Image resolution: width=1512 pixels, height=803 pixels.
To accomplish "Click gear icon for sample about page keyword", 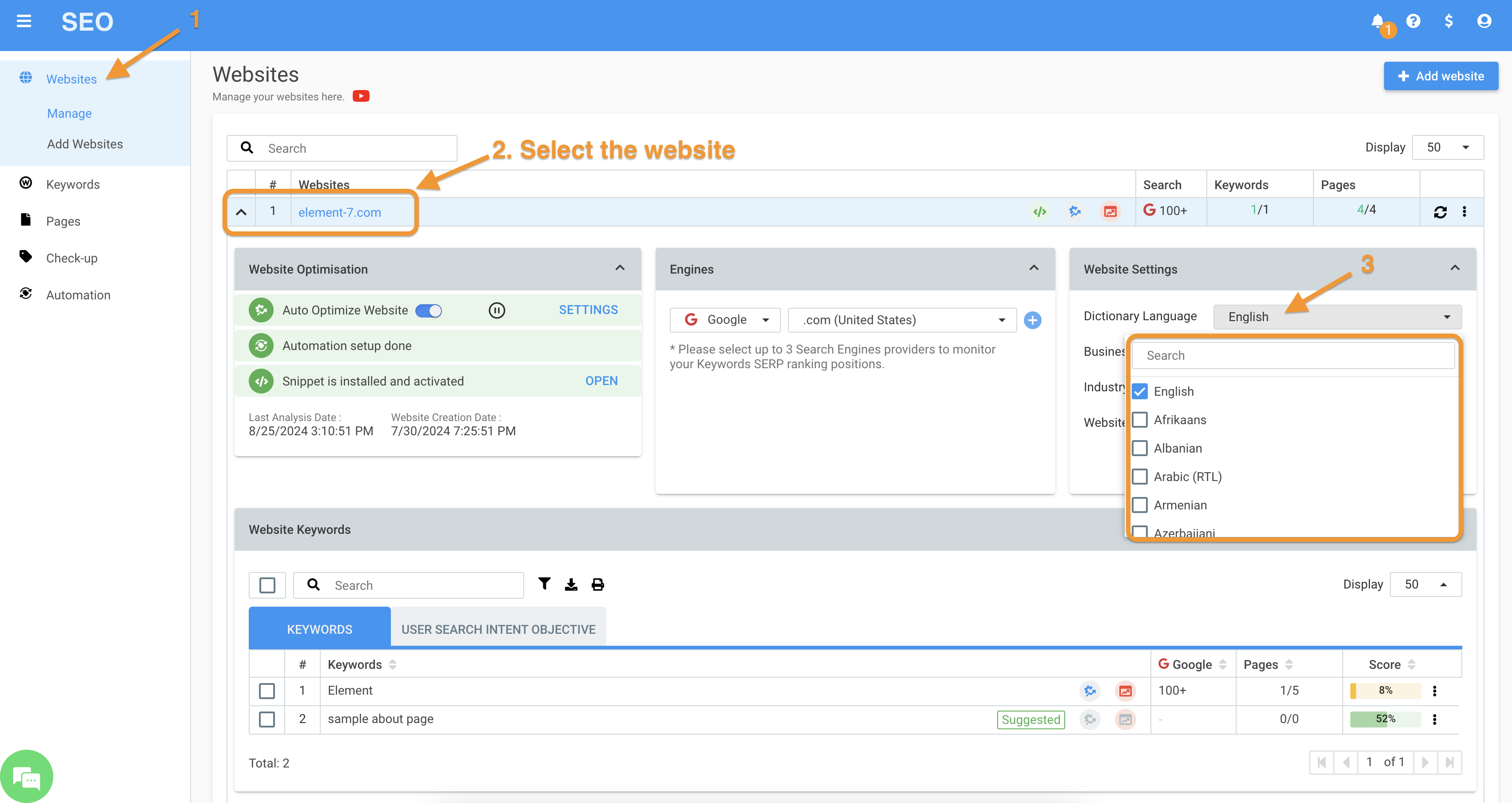I will (x=1090, y=720).
